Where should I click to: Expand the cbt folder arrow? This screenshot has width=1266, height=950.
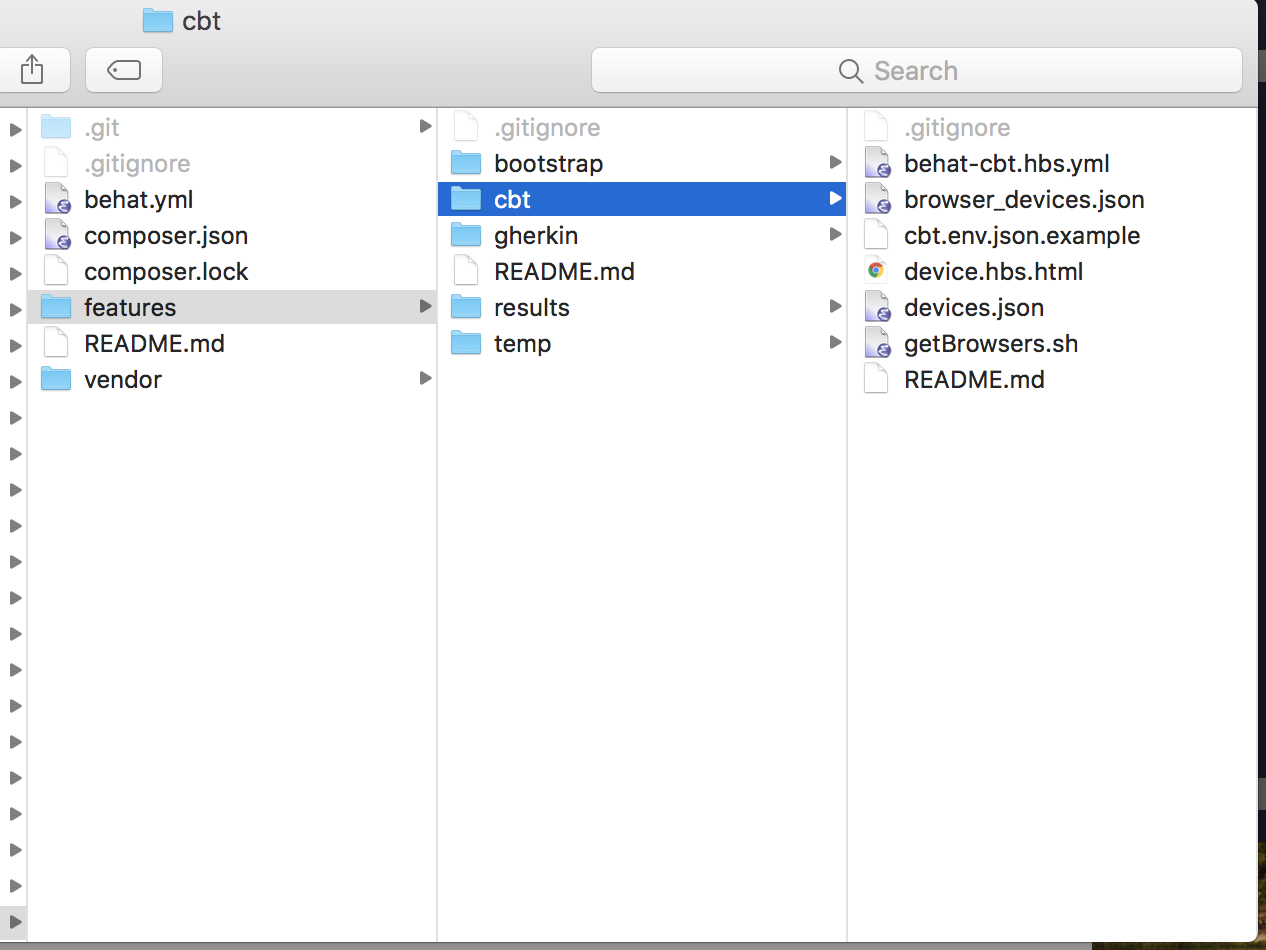(835, 198)
